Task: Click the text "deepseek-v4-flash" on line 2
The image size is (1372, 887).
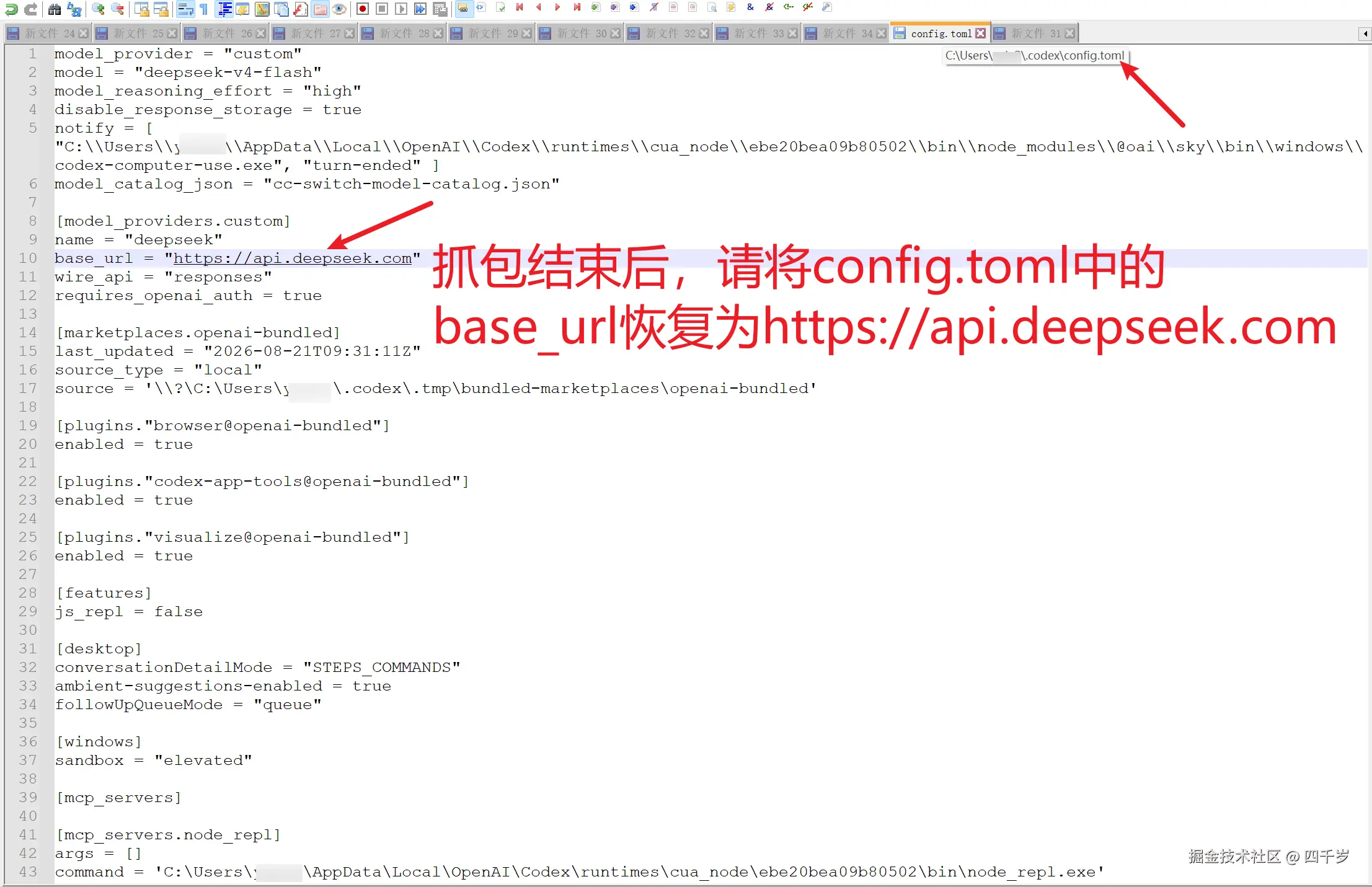Action: 228,73
